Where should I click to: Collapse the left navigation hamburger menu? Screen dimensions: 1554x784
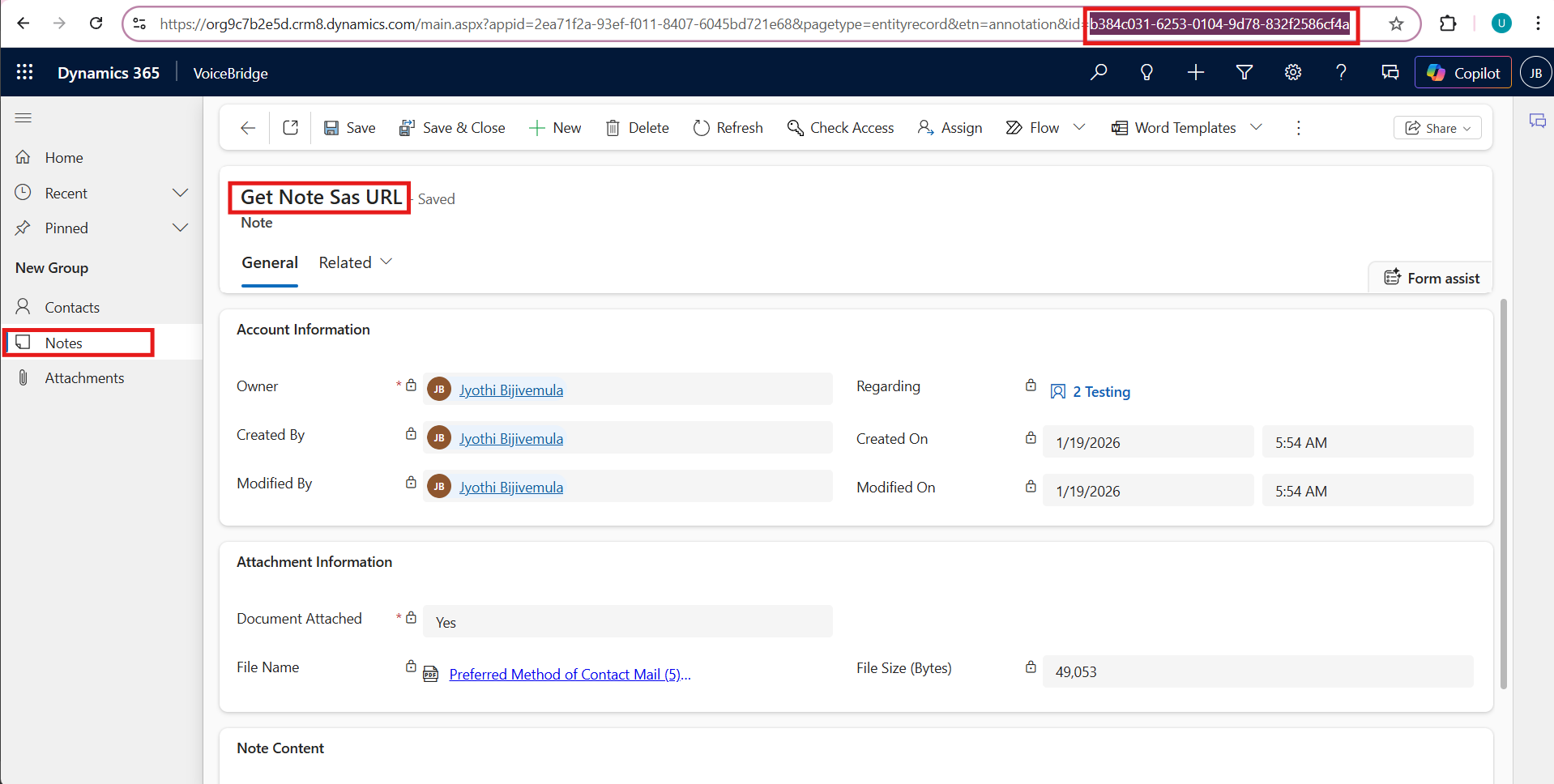23,118
